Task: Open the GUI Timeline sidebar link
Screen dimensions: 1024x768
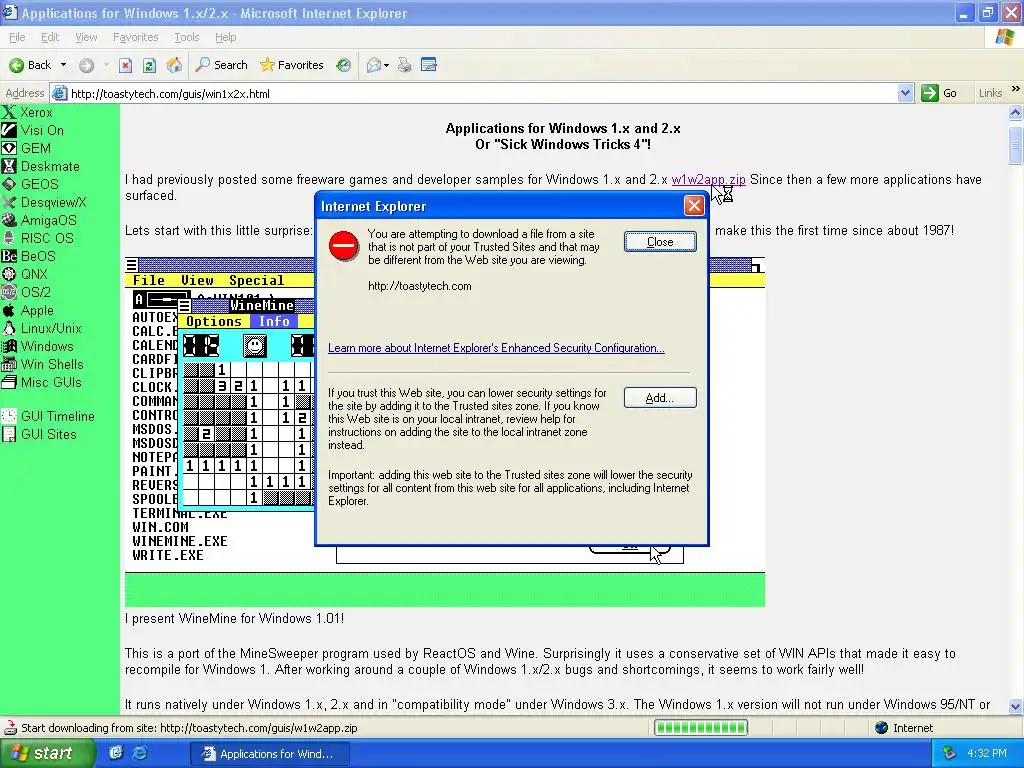Action: click(x=57, y=416)
